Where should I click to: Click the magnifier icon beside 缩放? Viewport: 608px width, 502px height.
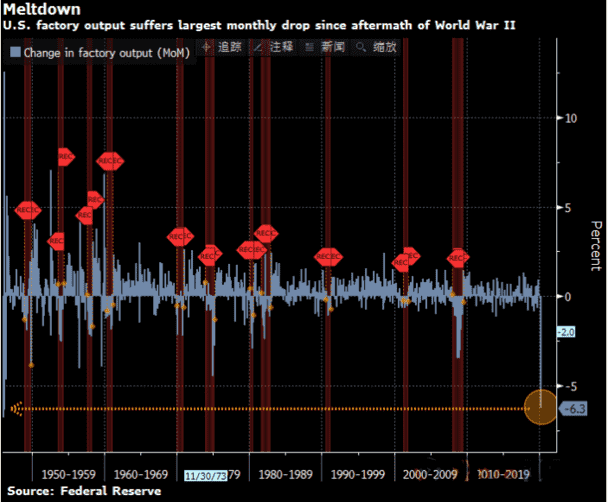(x=358, y=47)
